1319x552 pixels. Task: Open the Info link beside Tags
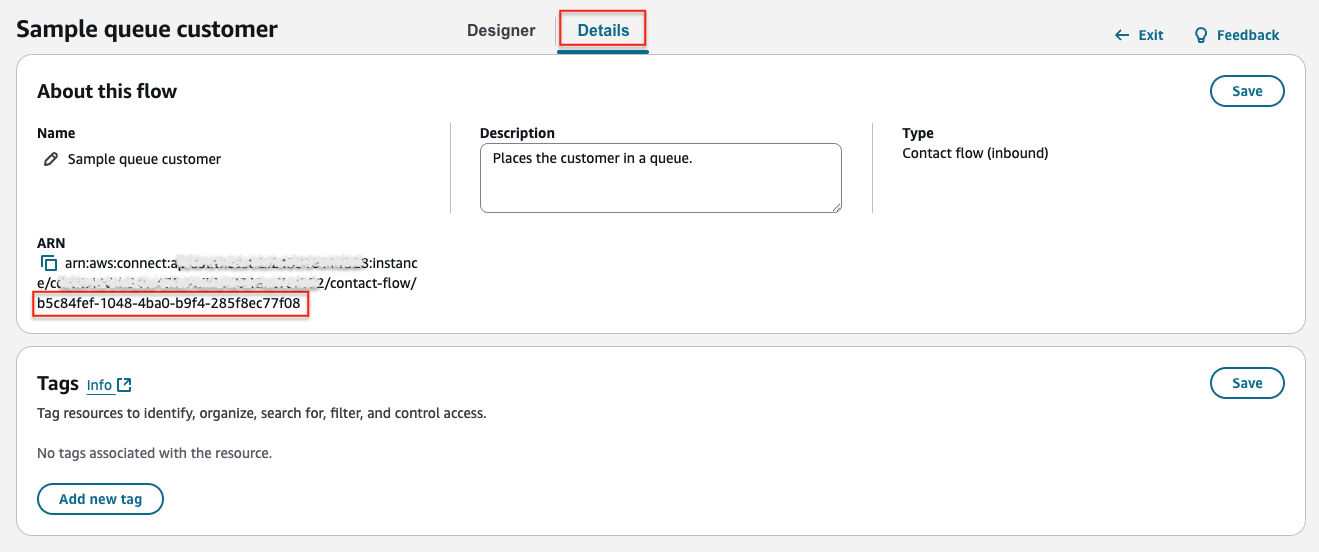tap(99, 385)
